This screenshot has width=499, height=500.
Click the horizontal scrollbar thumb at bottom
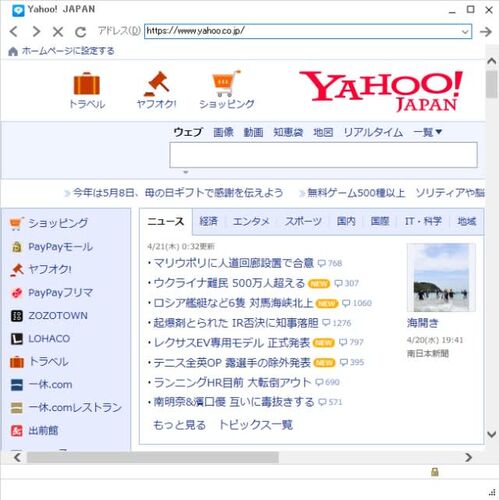coord(153,457)
